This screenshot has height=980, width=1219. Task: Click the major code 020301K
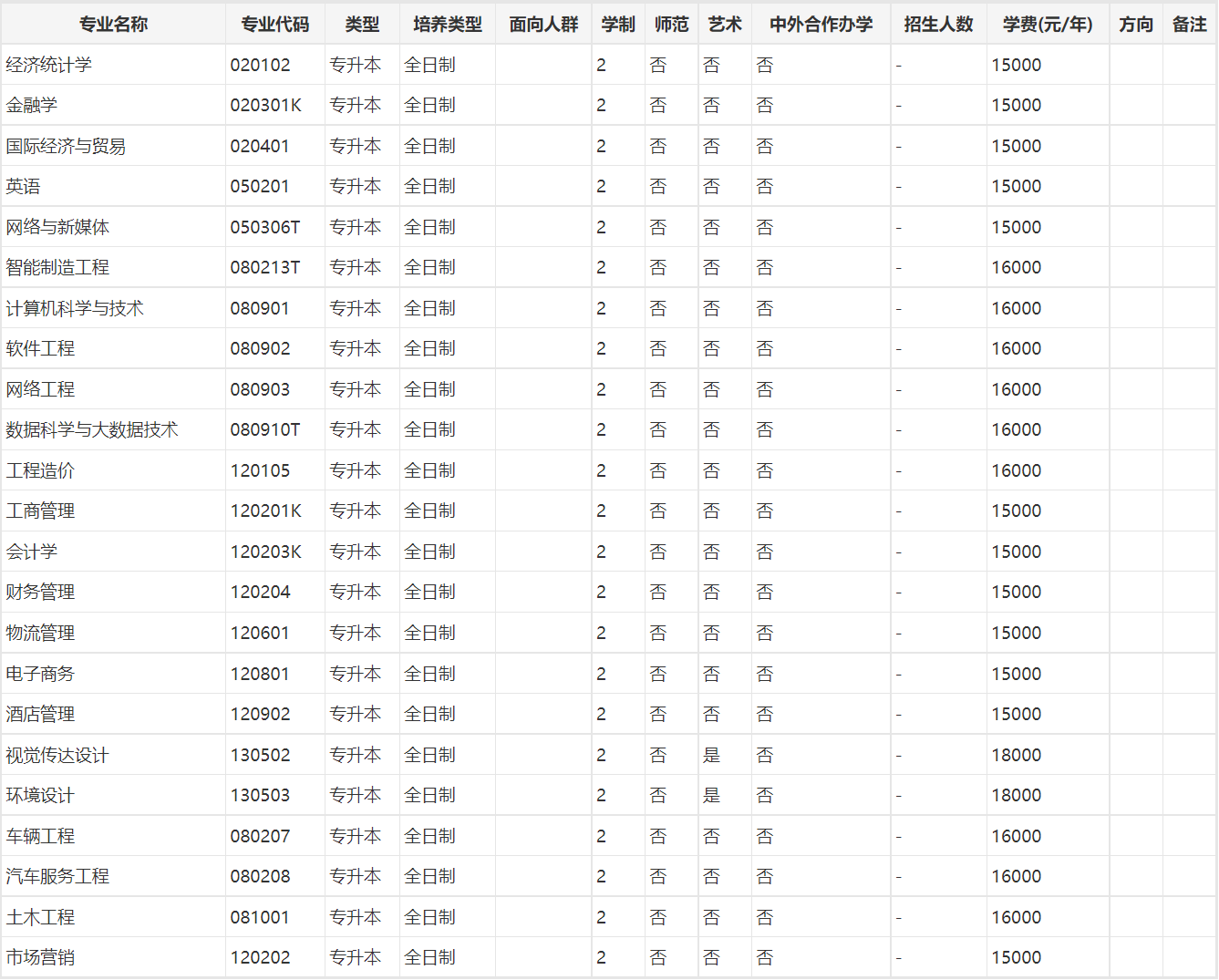265,106
